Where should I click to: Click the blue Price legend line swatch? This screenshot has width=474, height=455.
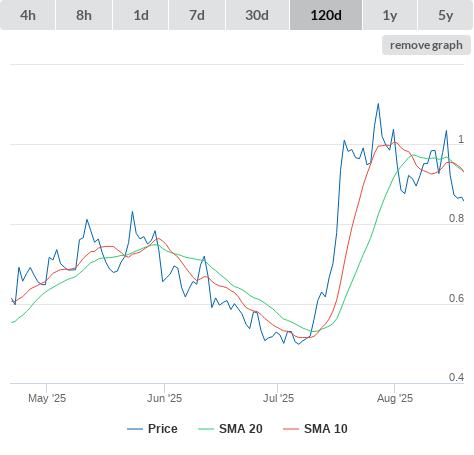135,429
